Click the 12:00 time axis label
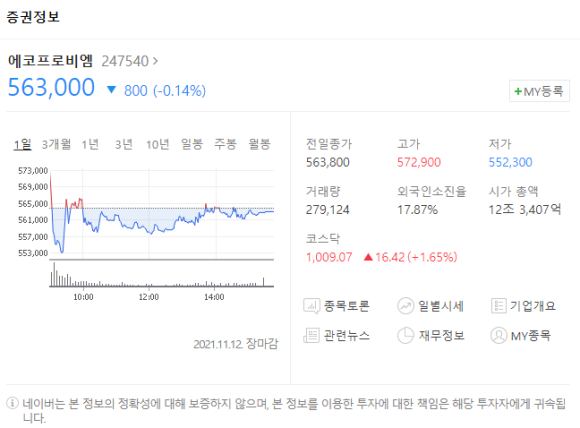Screen dimensions: 580x428 [x=149, y=297]
